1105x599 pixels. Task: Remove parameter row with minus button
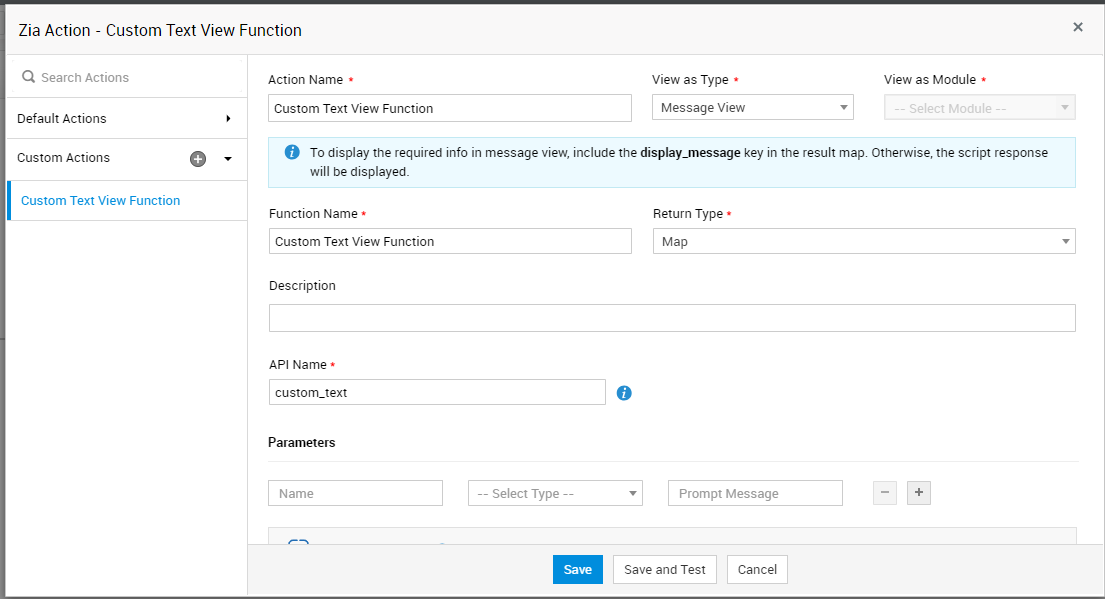[x=885, y=493]
